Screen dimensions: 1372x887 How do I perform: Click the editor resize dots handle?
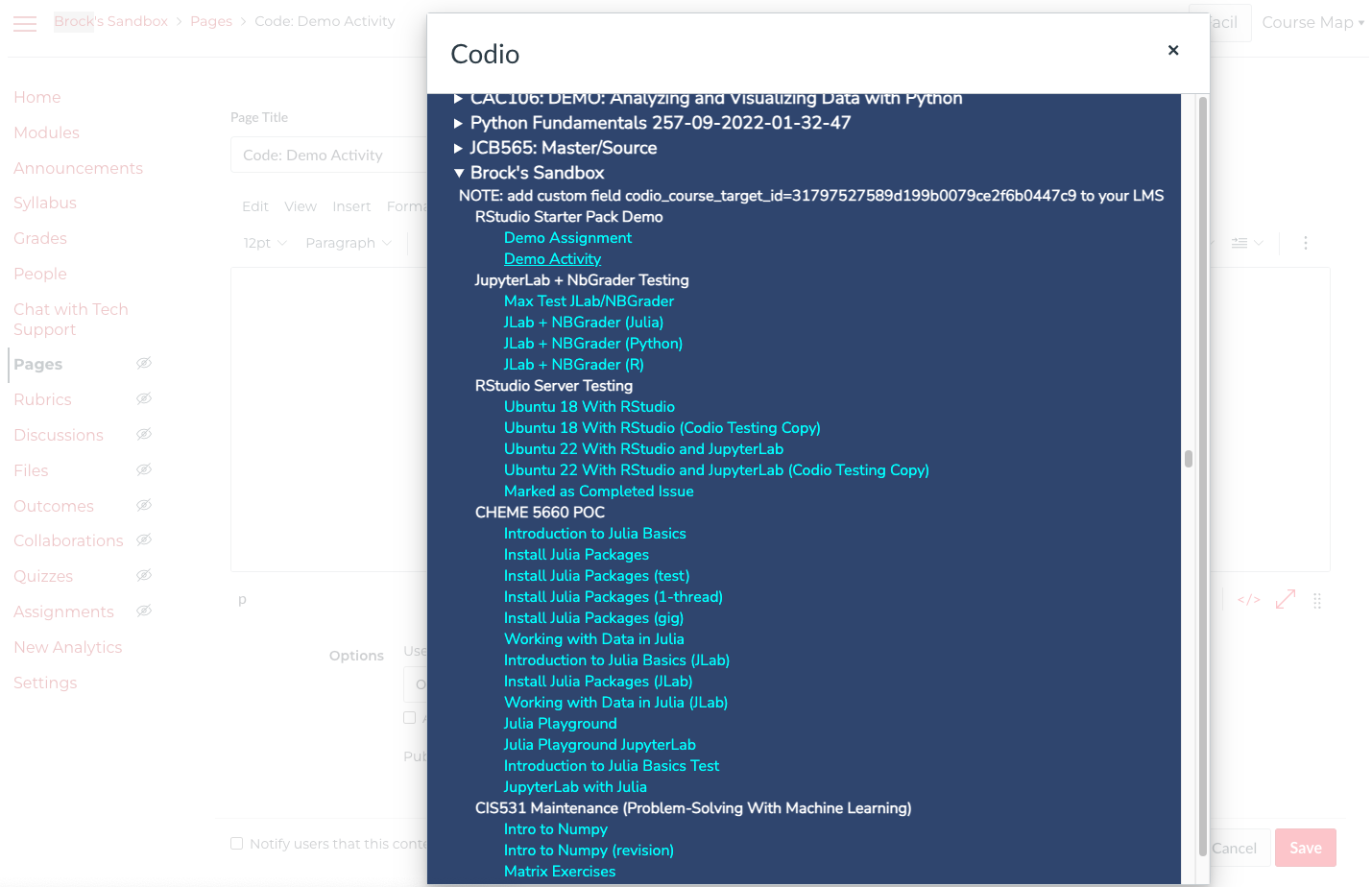(x=1317, y=601)
